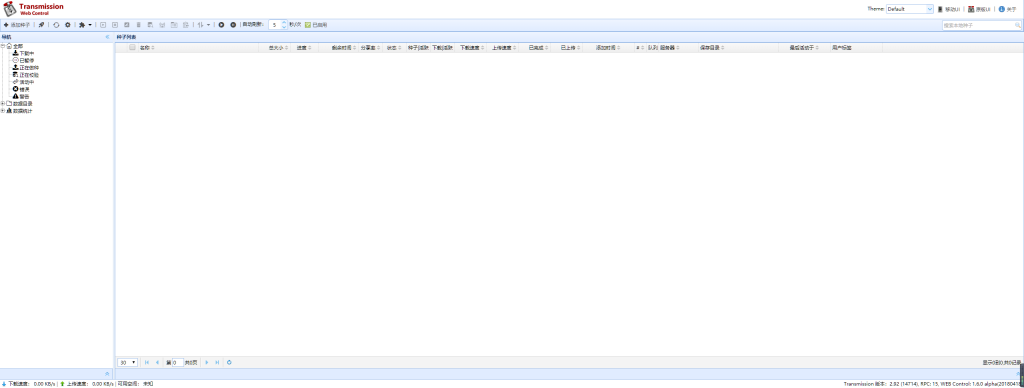Go to last page in pager

point(217,362)
